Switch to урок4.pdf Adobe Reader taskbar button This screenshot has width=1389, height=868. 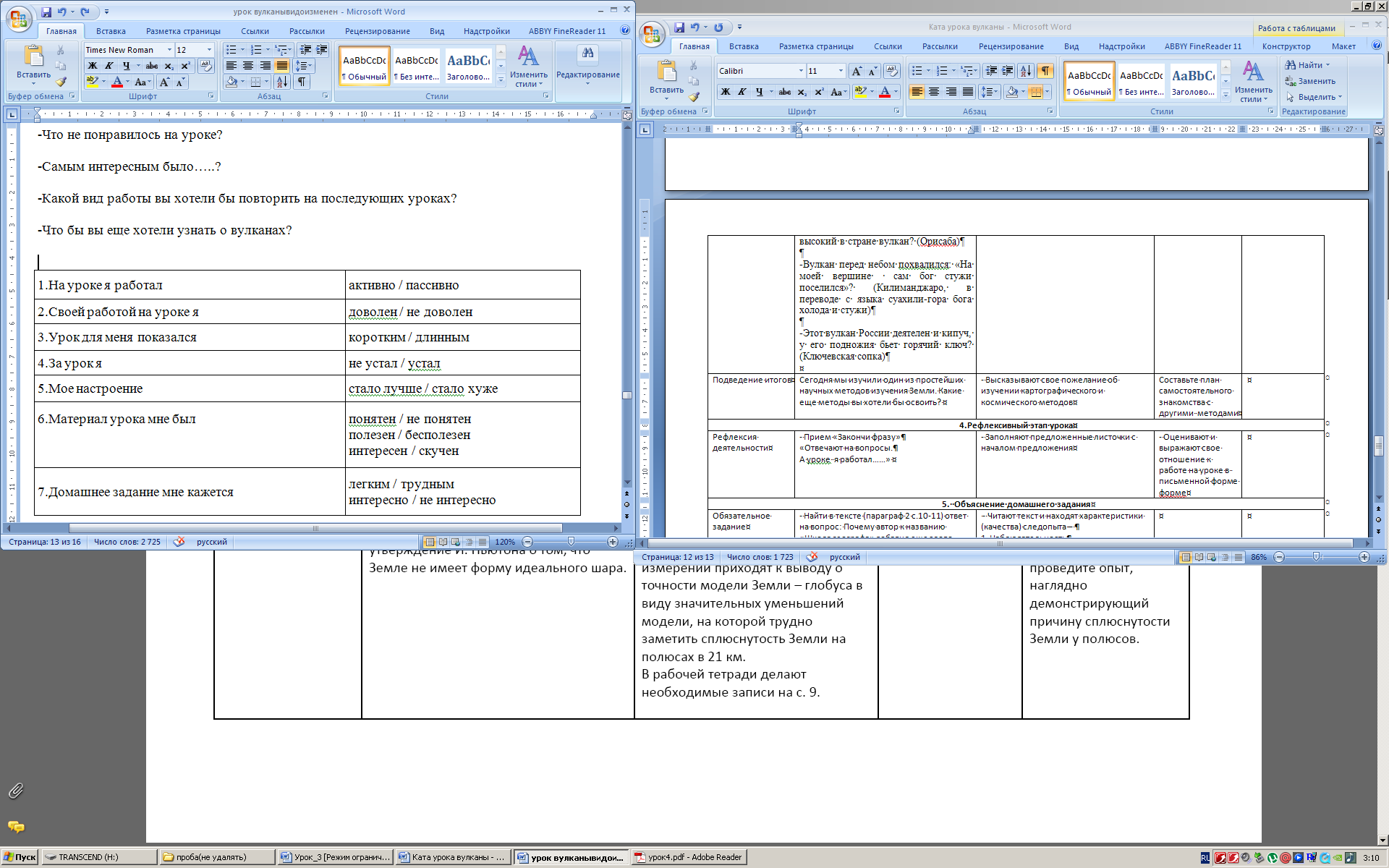coord(688,857)
